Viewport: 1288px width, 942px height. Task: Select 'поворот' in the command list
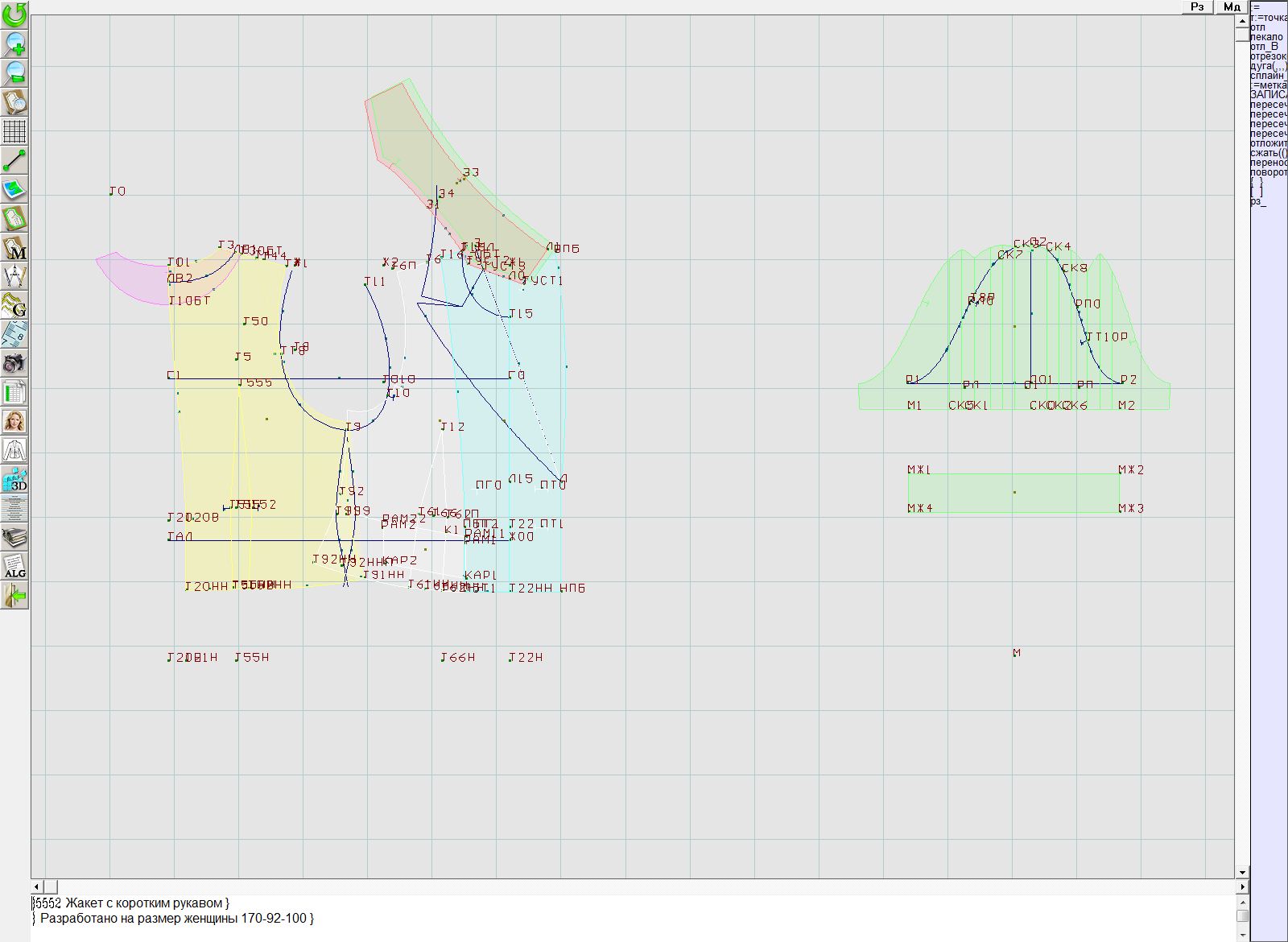click(1268, 172)
